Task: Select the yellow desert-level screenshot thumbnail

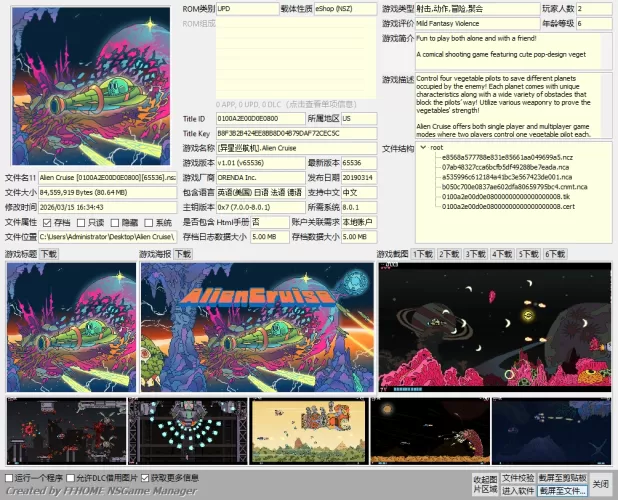Action: [x=308, y=432]
